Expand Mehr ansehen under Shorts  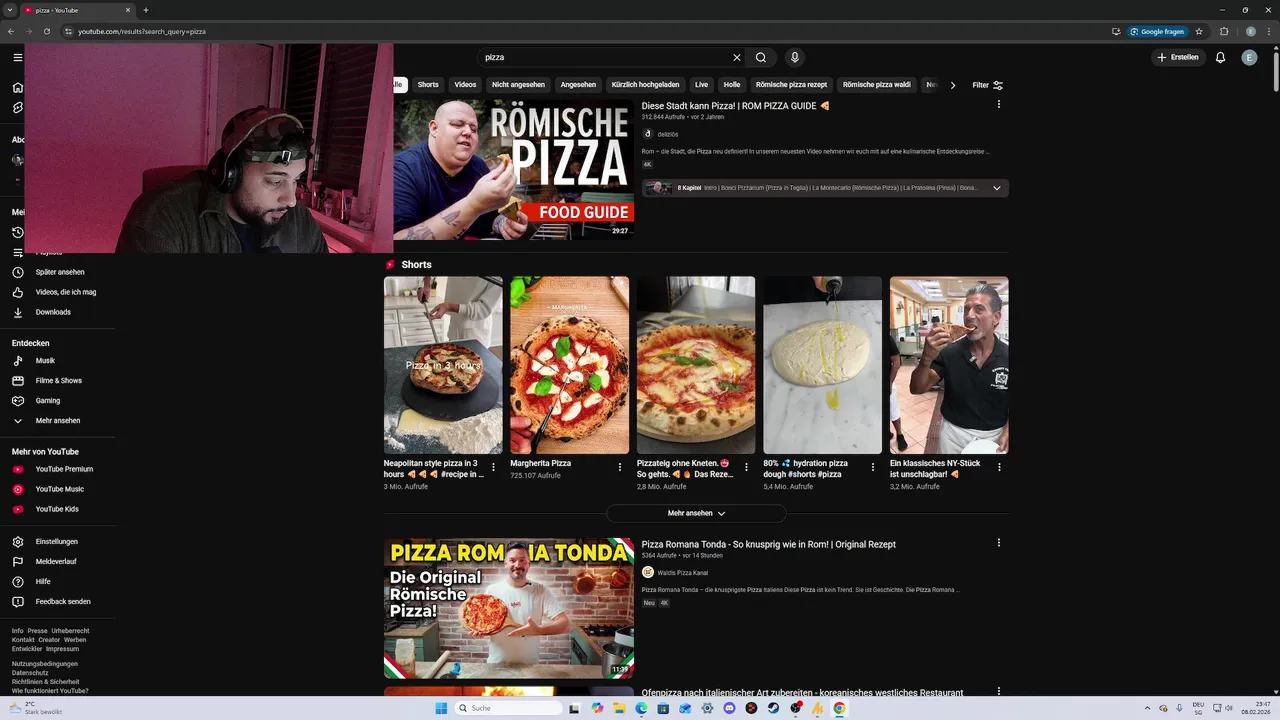[x=696, y=513]
